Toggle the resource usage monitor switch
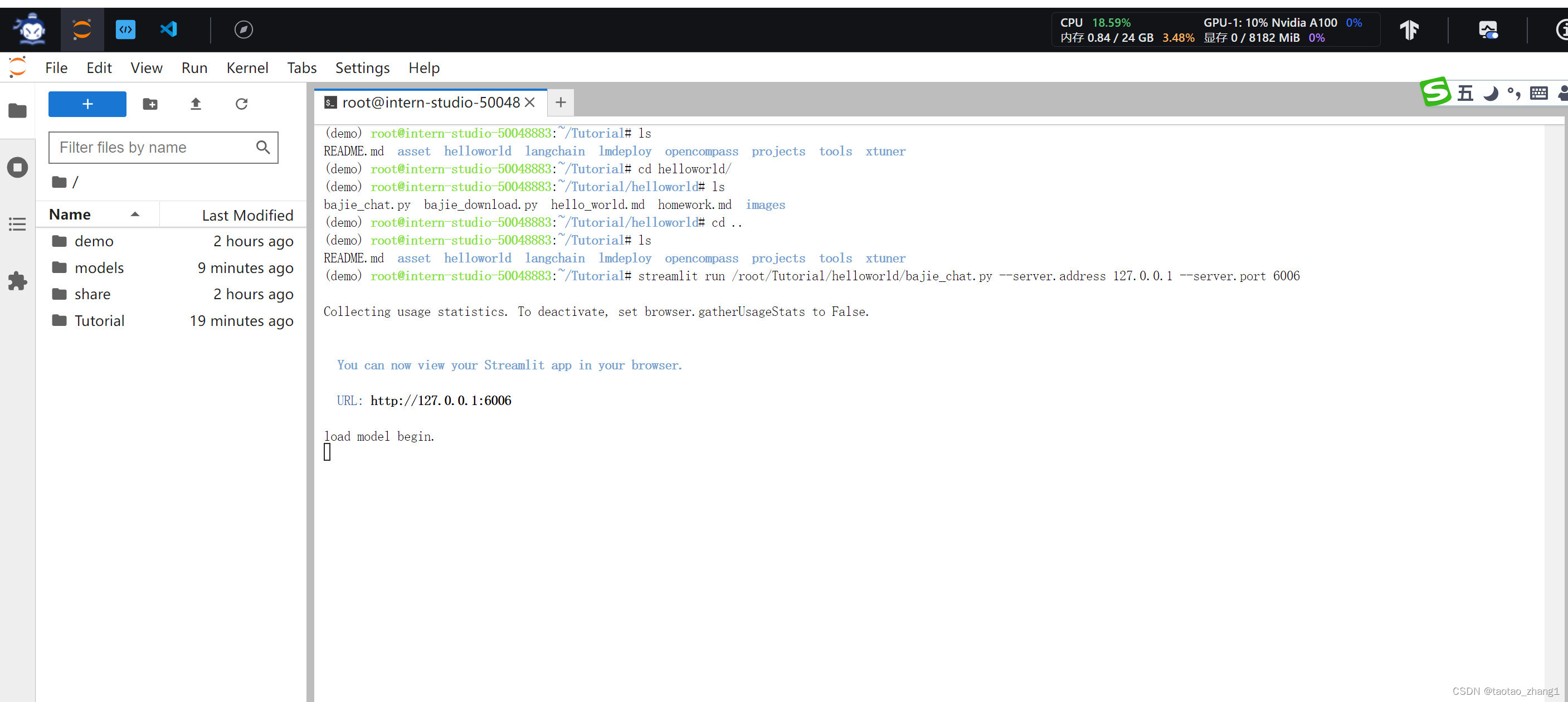1568x702 pixels. pyautogui.click(x=1488, y=29)
